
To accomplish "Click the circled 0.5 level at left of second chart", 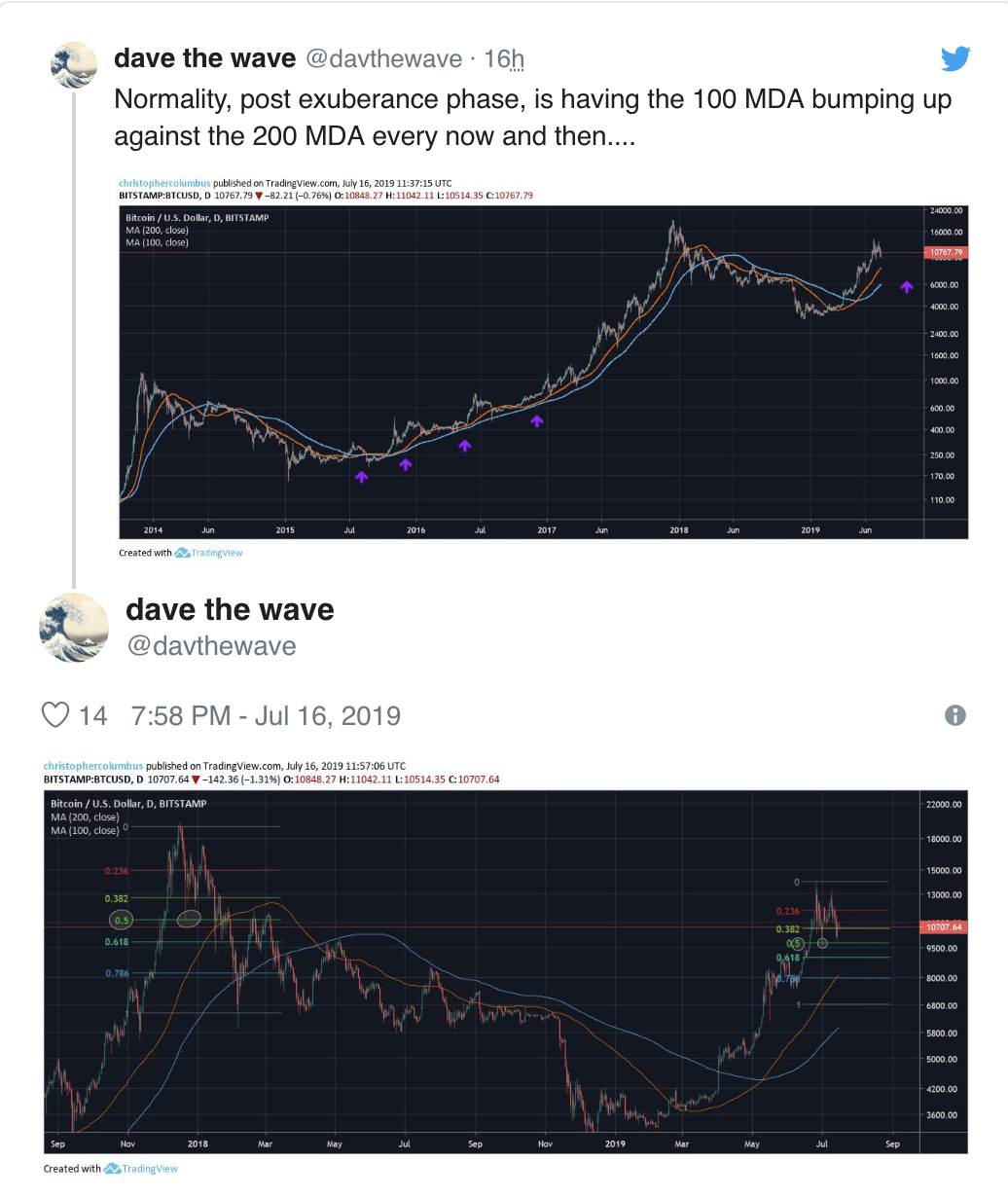I will (123, 919).
